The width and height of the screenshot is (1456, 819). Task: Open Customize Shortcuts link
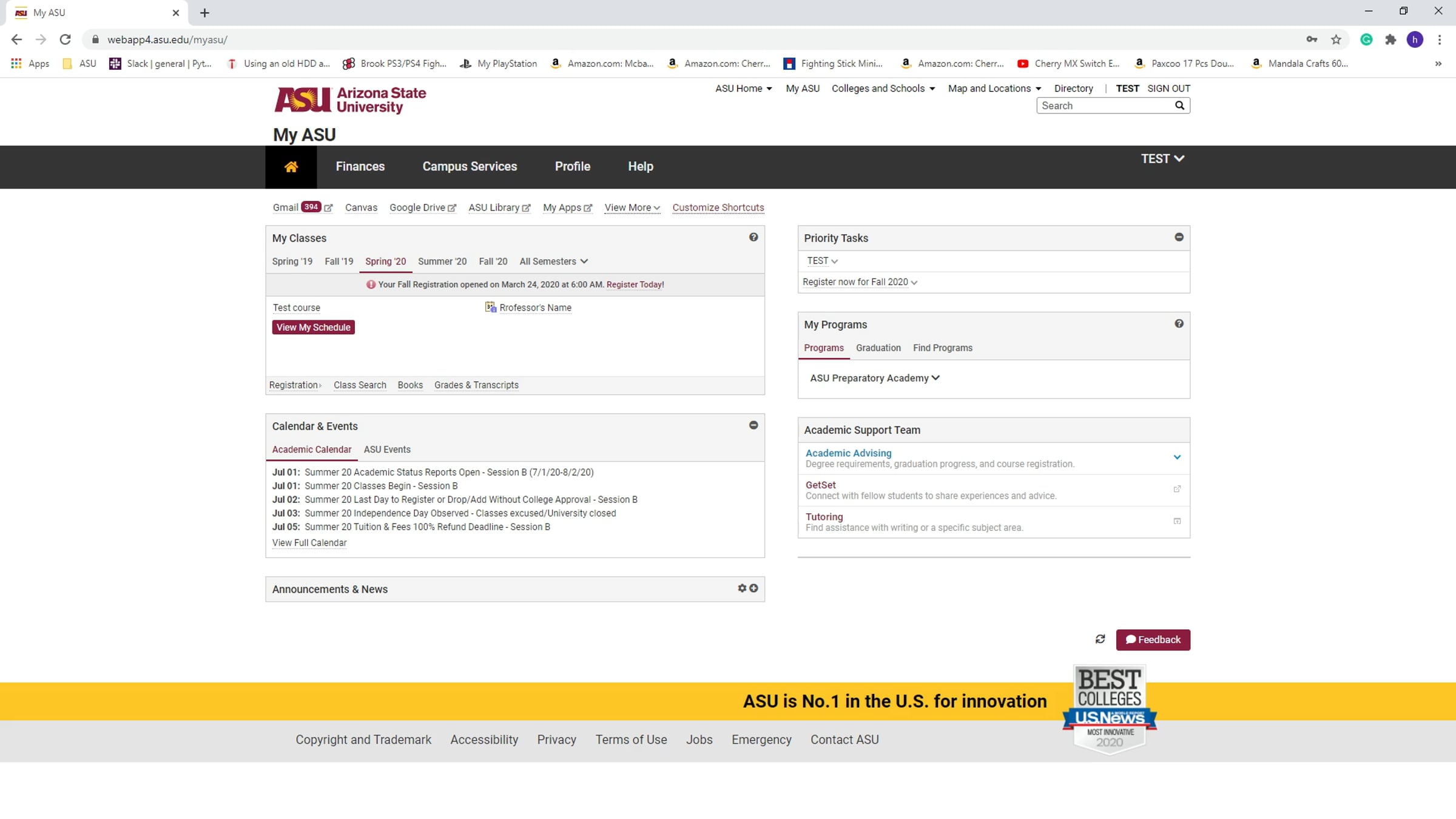coord(718,207)
